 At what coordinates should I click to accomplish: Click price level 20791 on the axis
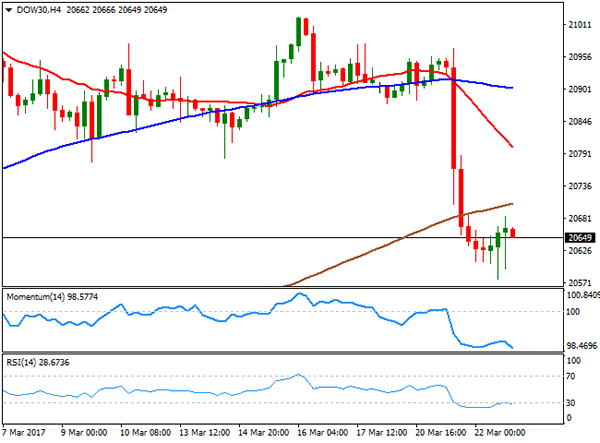[x=580, y=153]
